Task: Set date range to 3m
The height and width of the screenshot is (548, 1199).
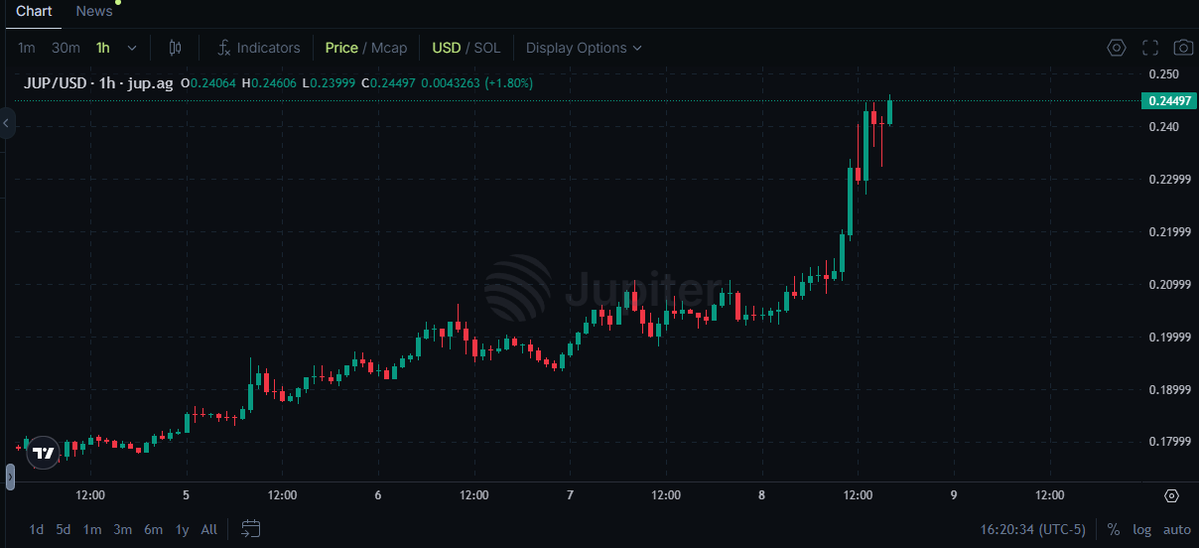Action: point(122,530)
